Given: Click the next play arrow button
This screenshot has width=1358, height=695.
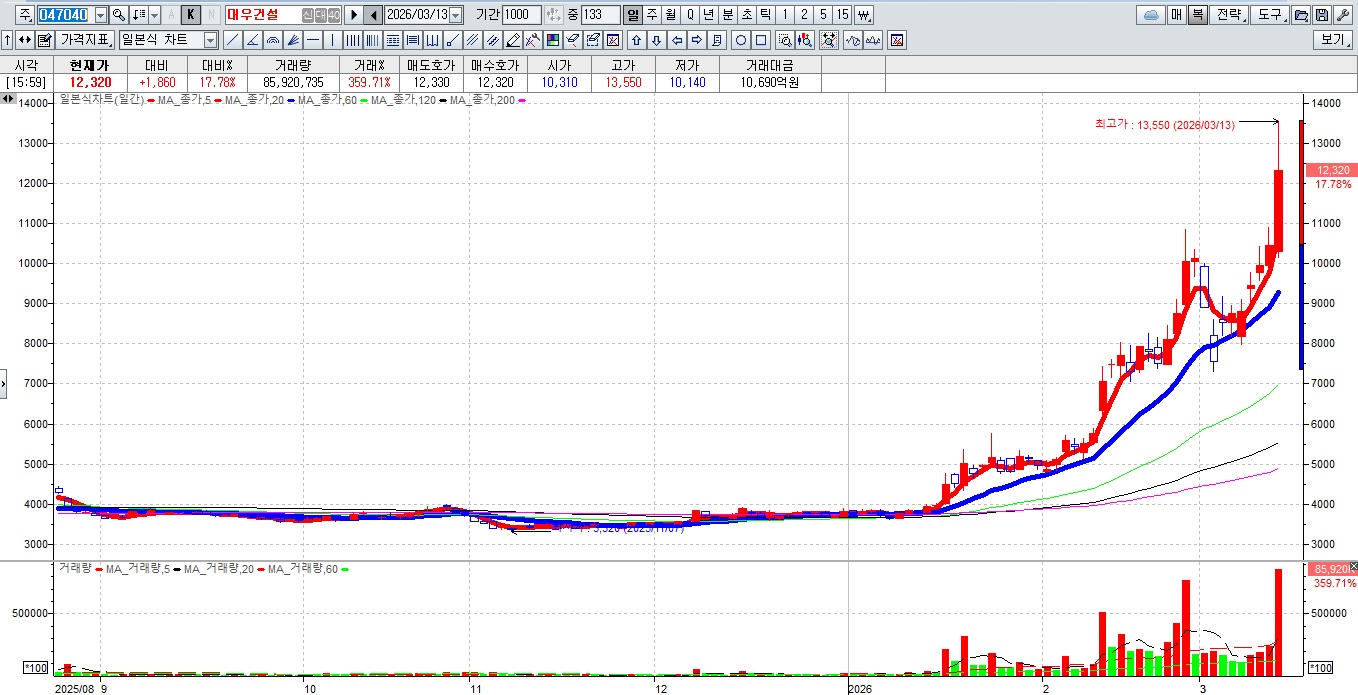Looking at the screenshot, I should (x=353, y=15).
